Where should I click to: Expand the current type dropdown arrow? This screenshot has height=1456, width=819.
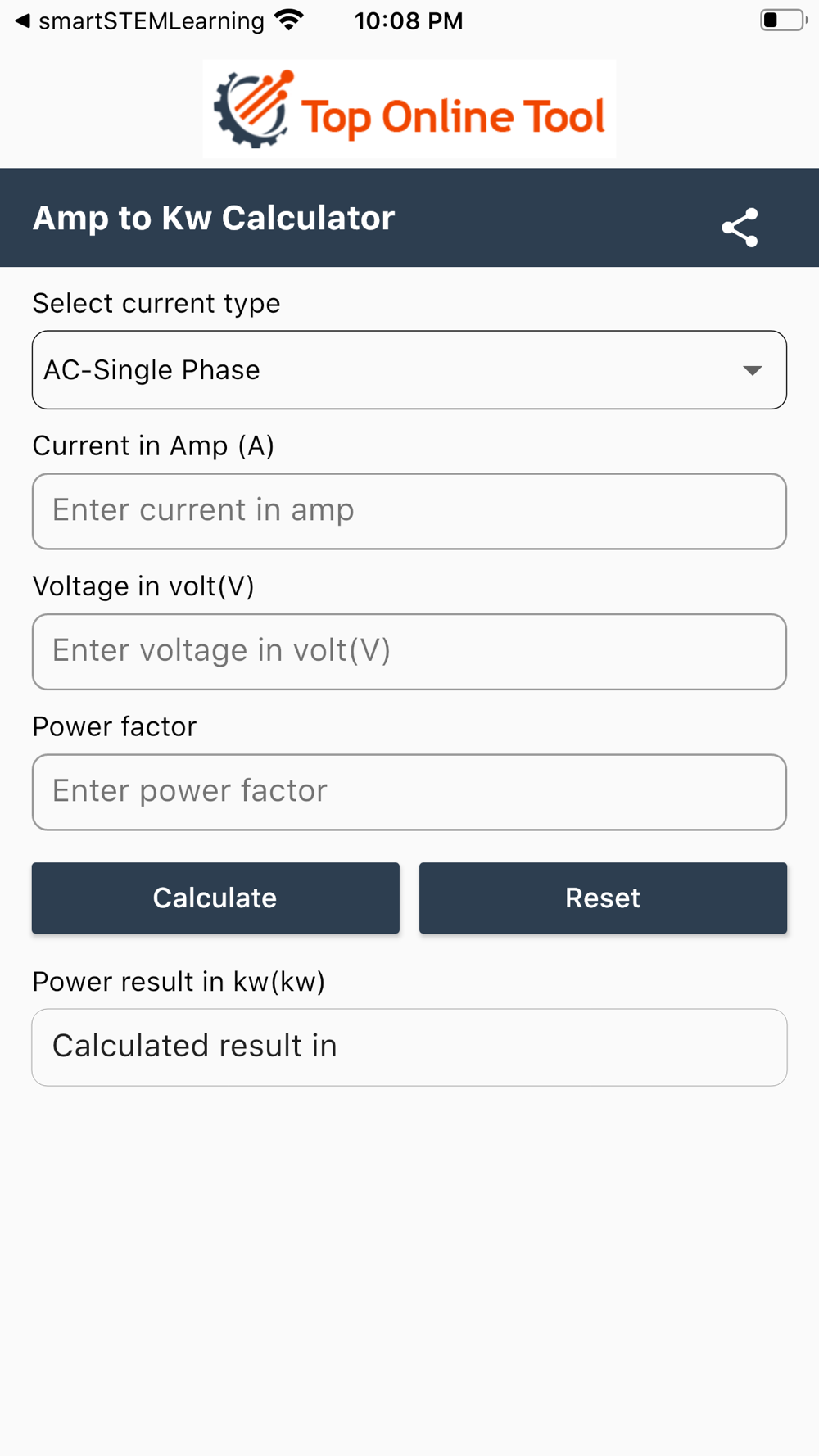[x=752, y=370]
